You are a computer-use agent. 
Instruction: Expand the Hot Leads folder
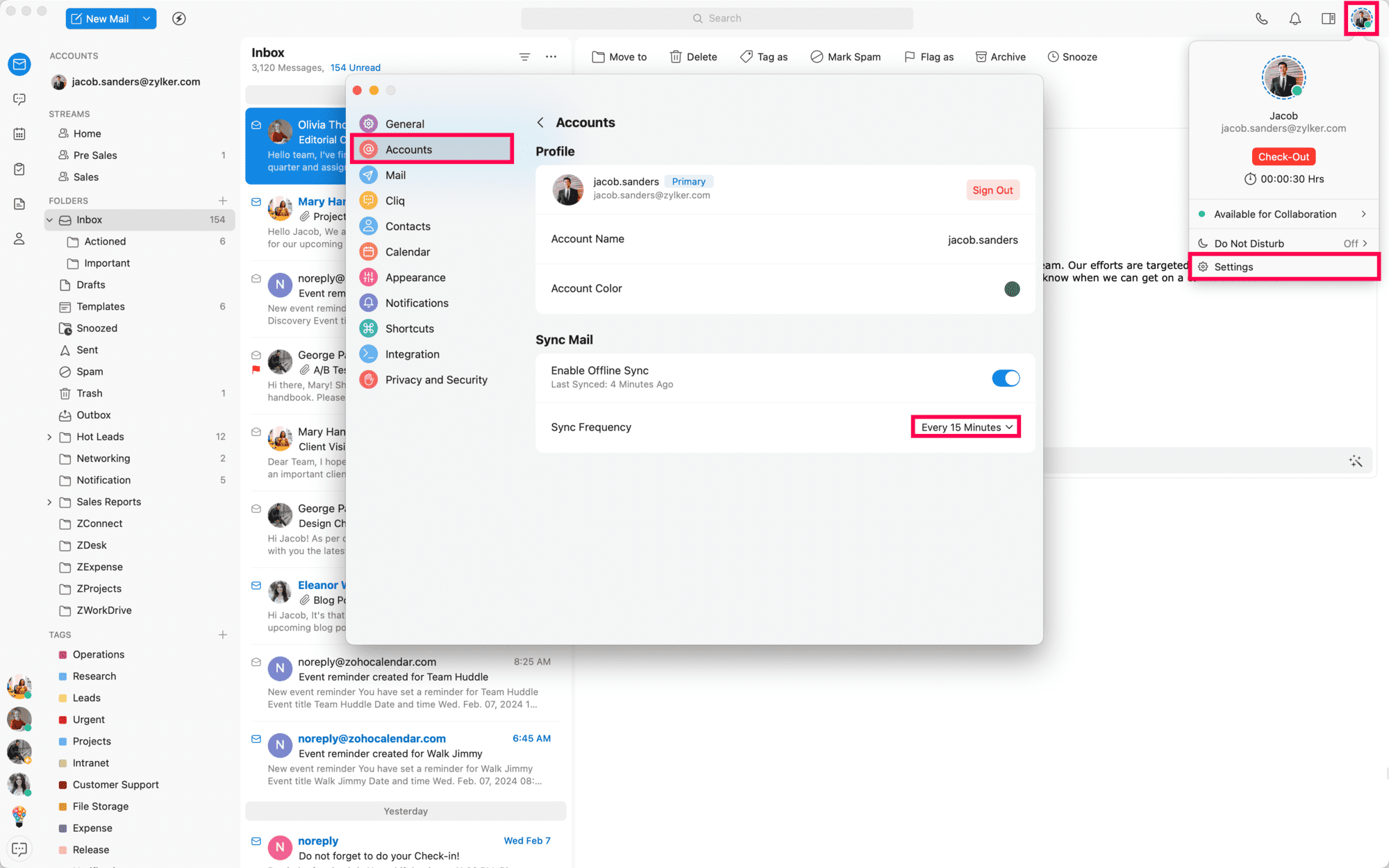(x=49, y=437)
